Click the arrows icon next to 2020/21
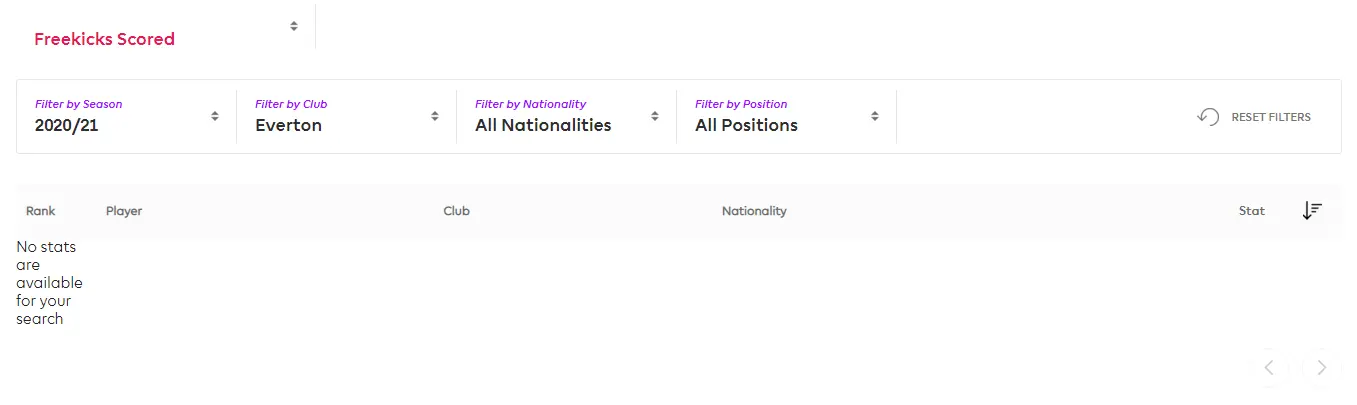Image resolution: width=1357 pixels, height=405 pixels. (x=215, y=116)
